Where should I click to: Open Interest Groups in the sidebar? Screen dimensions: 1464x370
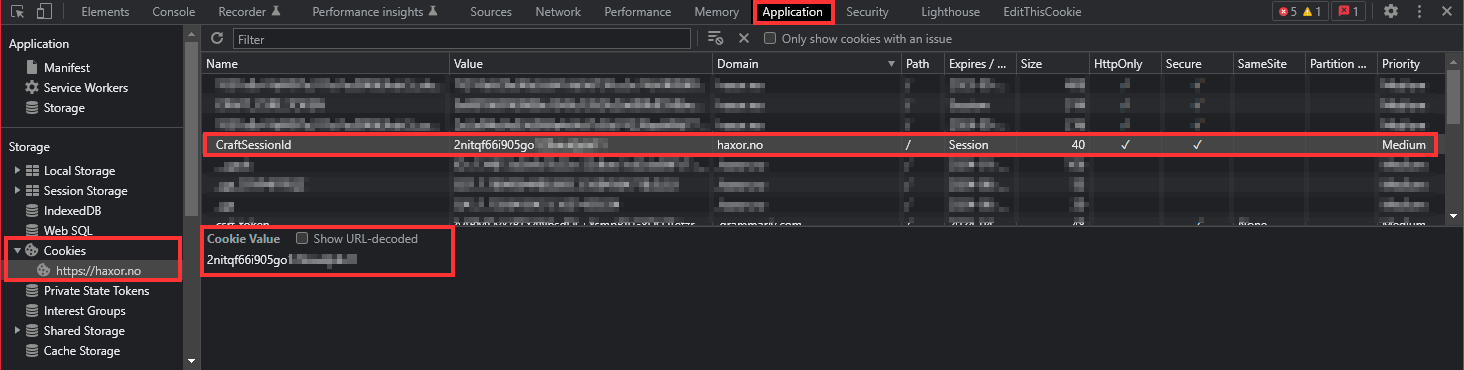(84, 311)
